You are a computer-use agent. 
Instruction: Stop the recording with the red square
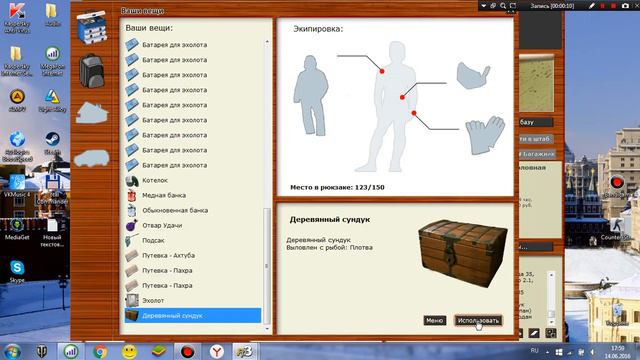pyautogui.click(x=613, y=6)
